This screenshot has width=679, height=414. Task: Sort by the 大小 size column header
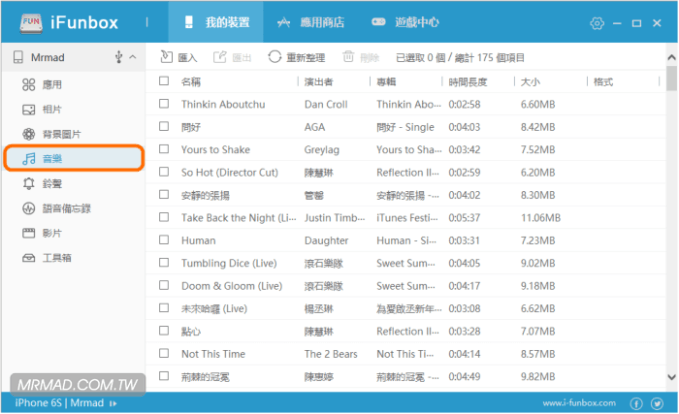click(530, 82)
